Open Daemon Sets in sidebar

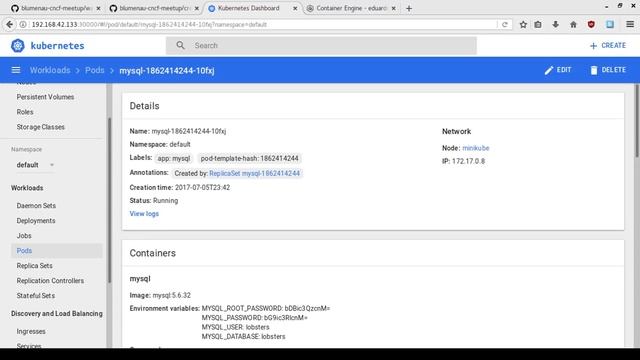pos(36,206)
